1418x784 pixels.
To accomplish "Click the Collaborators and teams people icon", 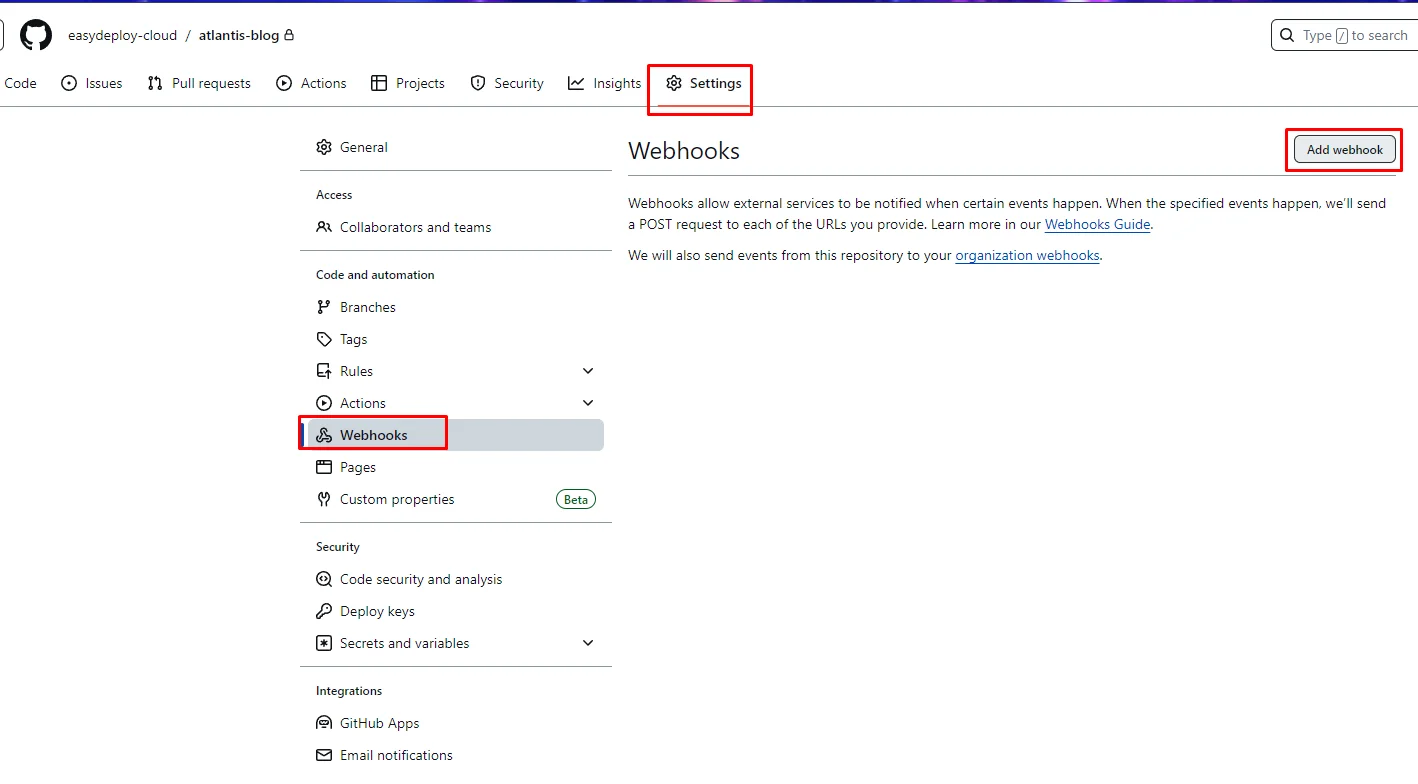I will point(324,227).
